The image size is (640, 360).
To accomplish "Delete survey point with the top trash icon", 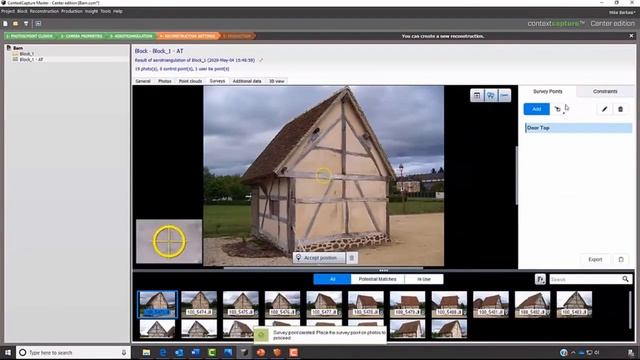I will click(x=620, y=109).
